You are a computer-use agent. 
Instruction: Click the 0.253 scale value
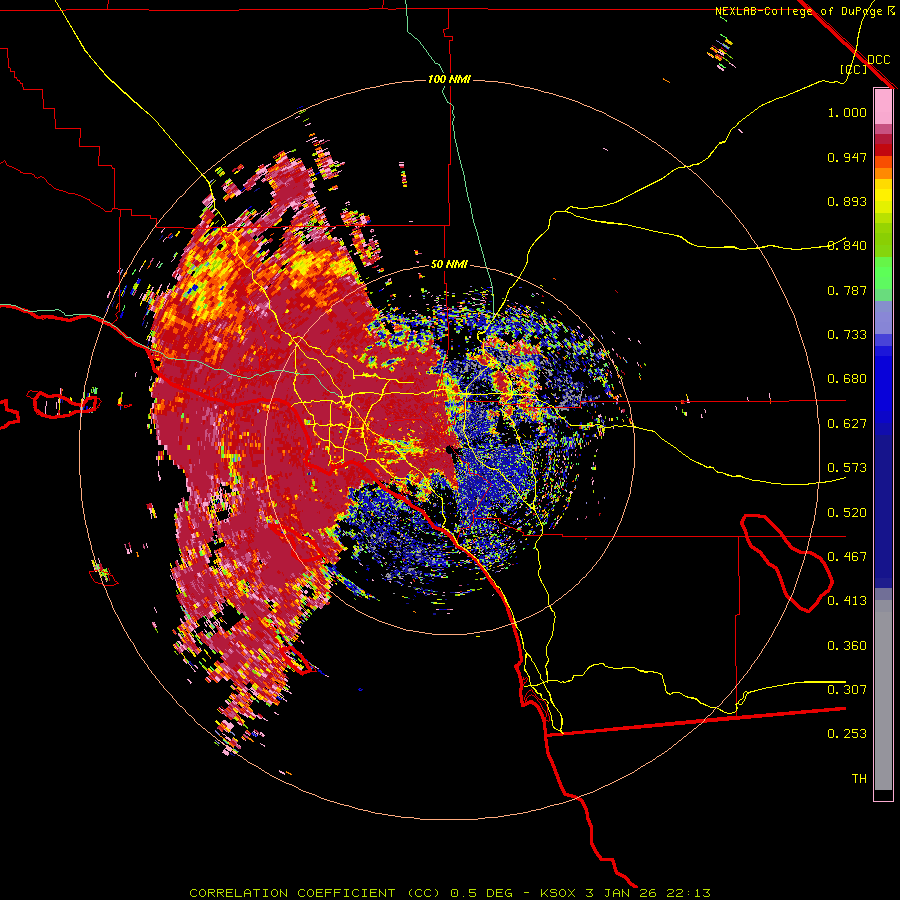pyautogui.click(x=847, y=734)
